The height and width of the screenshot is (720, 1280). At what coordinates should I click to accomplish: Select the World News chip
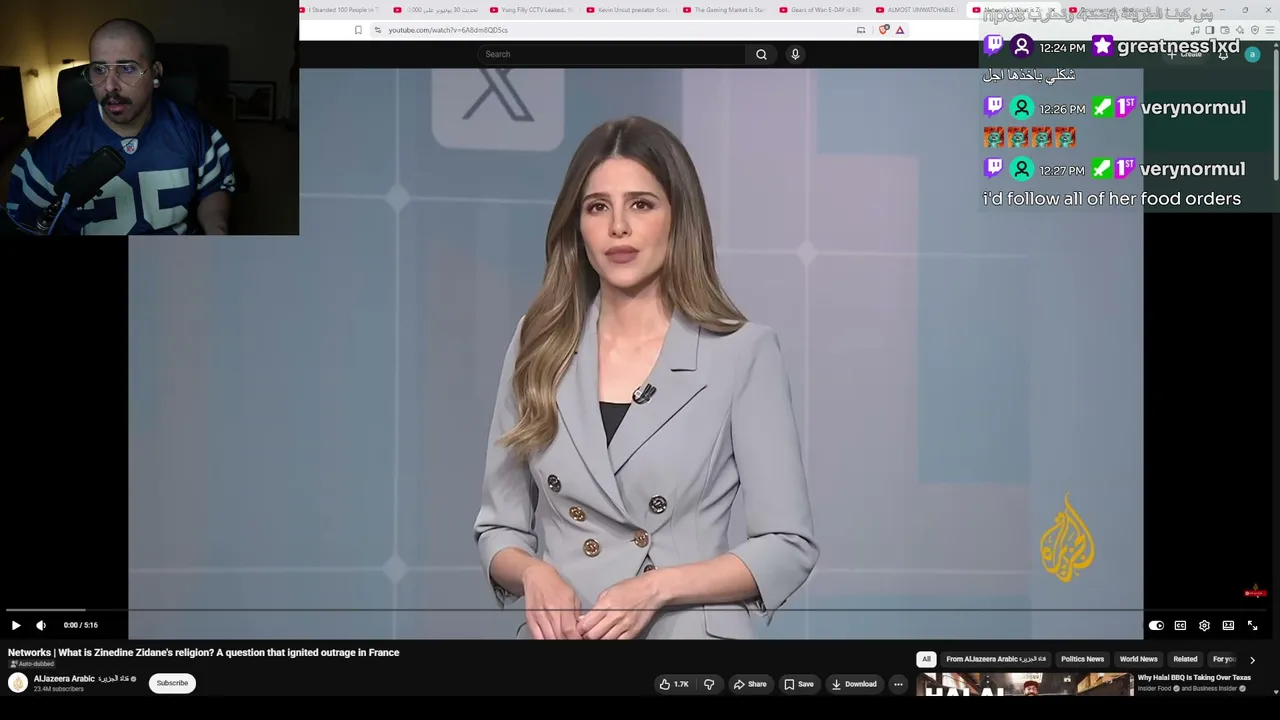[x=1138, y=659]
